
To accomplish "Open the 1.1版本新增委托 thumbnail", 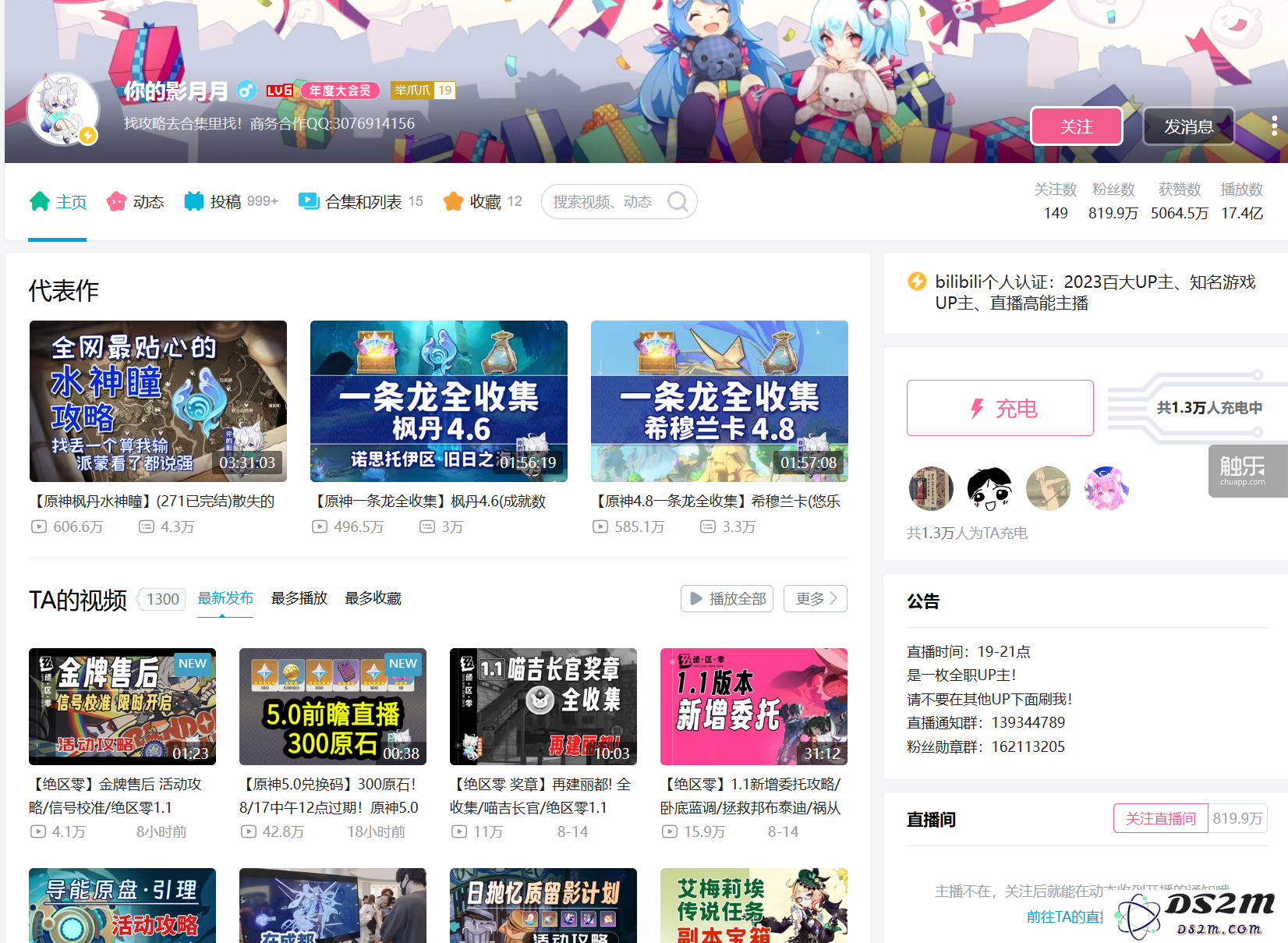I will [x=754, y=707].
